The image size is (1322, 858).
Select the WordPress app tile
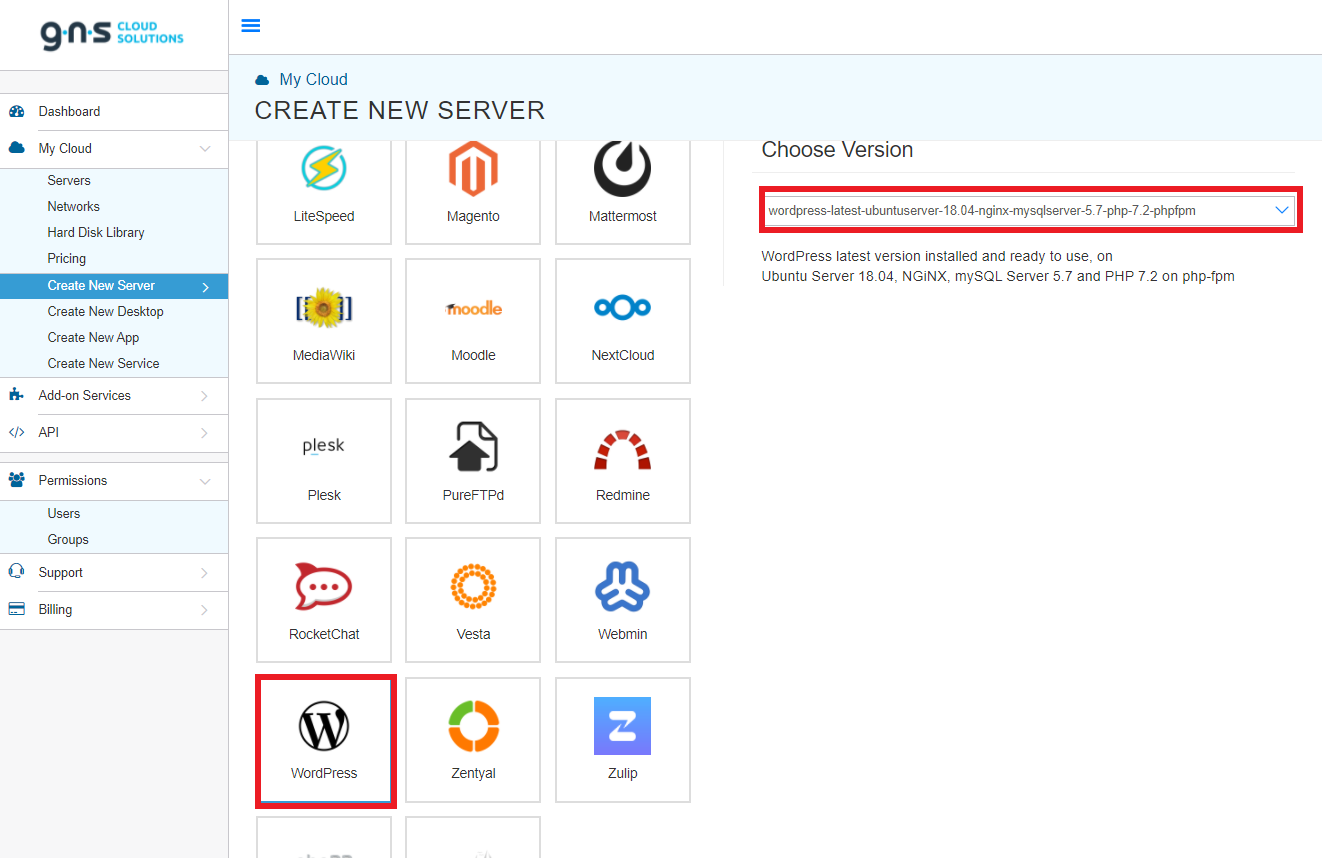click(x=324, y=740)
